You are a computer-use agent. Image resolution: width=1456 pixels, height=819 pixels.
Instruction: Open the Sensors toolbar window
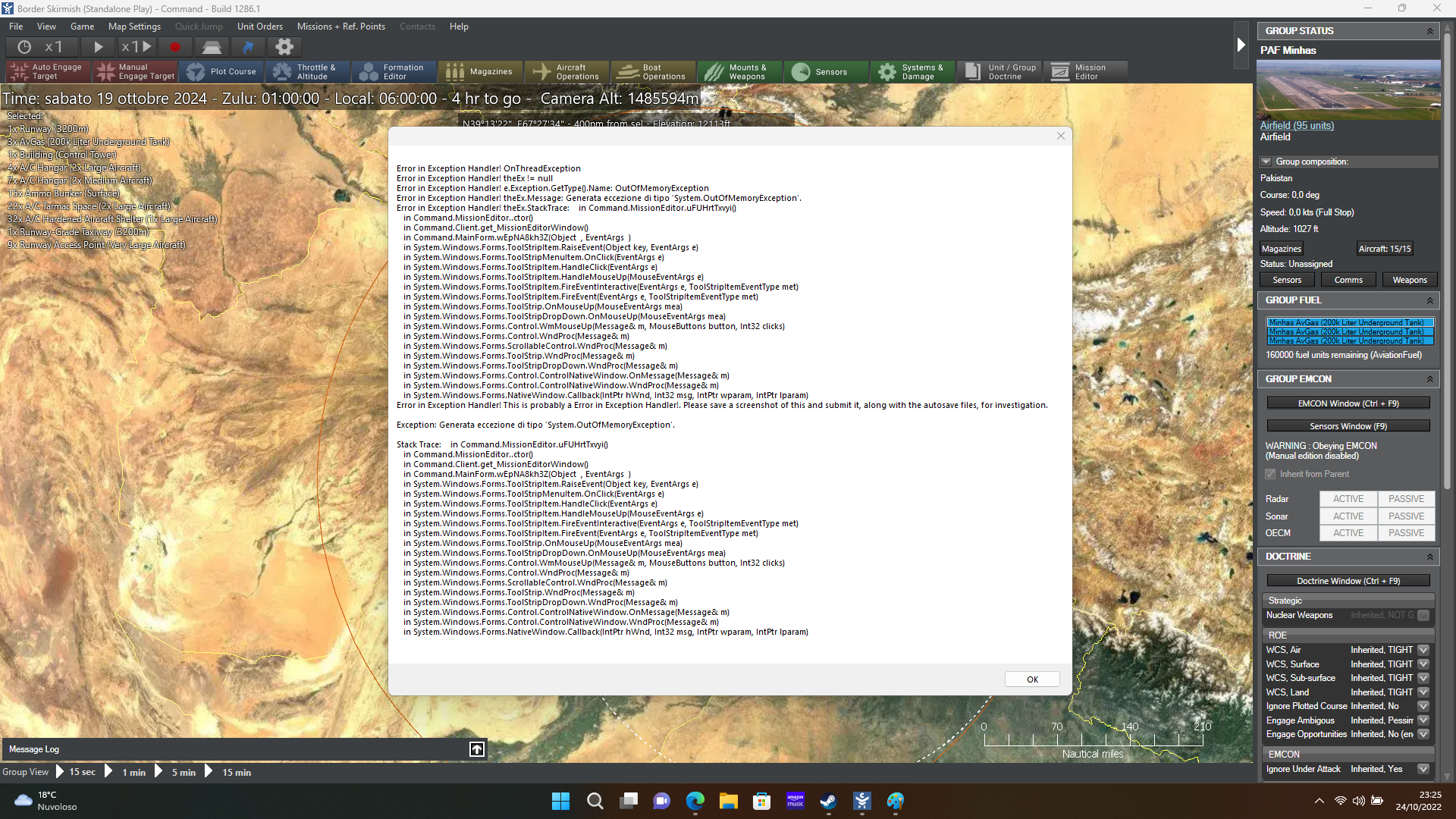tap(827, 72)
